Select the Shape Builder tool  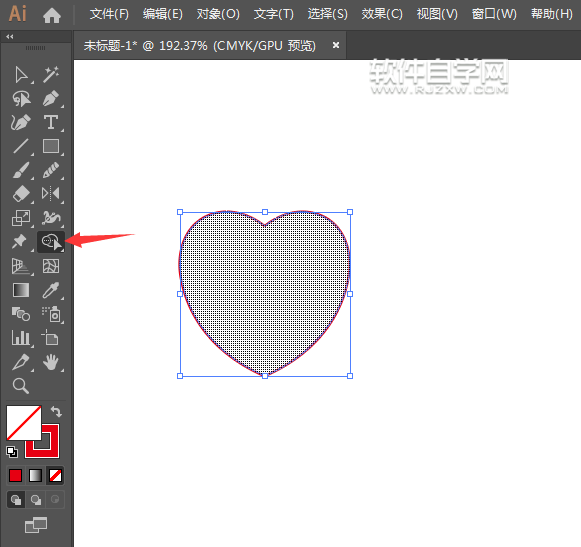(x=51, y=242)
